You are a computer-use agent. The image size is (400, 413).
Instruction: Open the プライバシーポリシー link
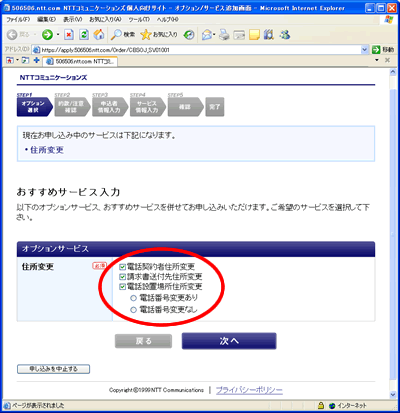pos(249,390)
